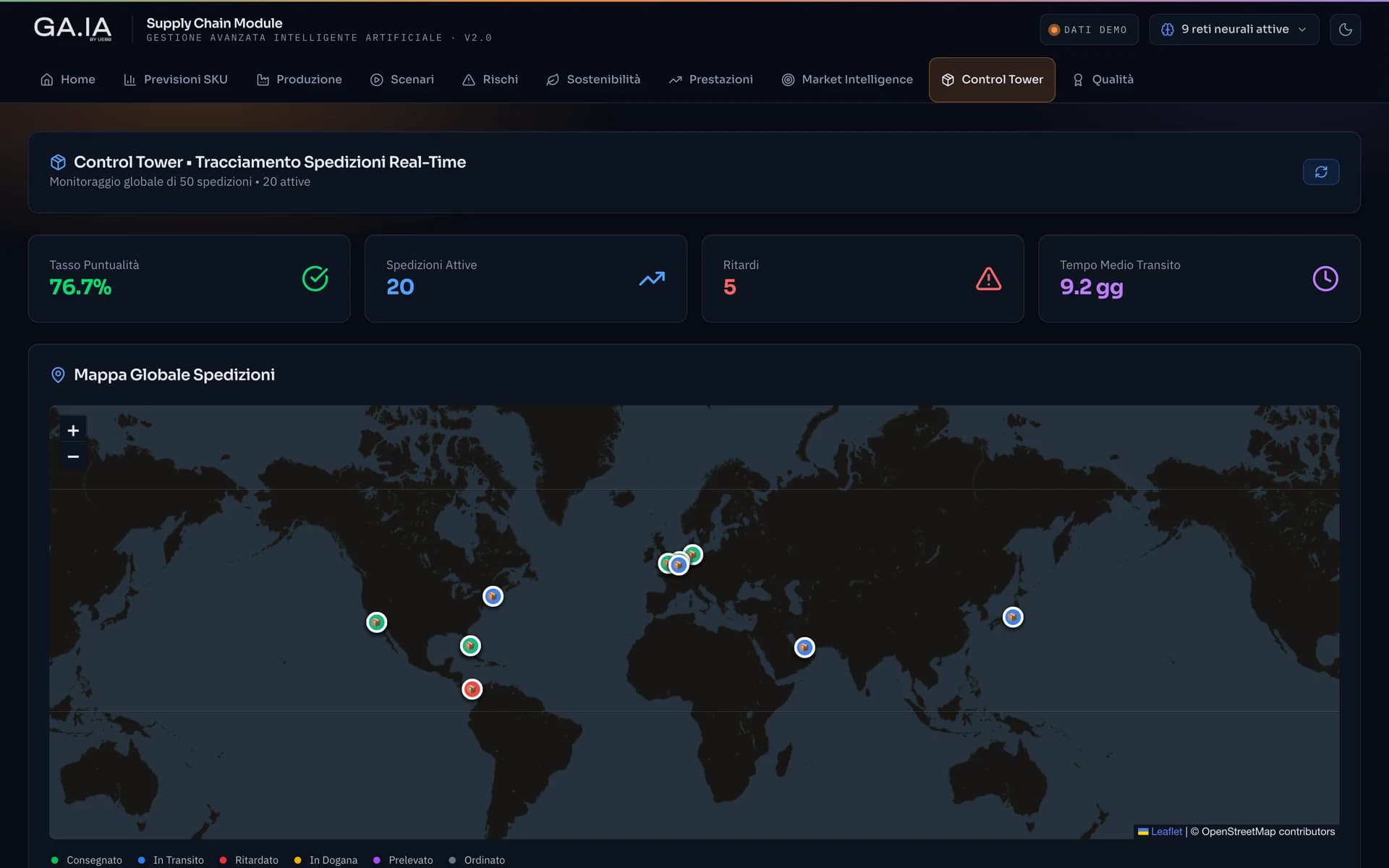Select the Control Tower tab
This screenshot has width=1389, height=868.
992,80
